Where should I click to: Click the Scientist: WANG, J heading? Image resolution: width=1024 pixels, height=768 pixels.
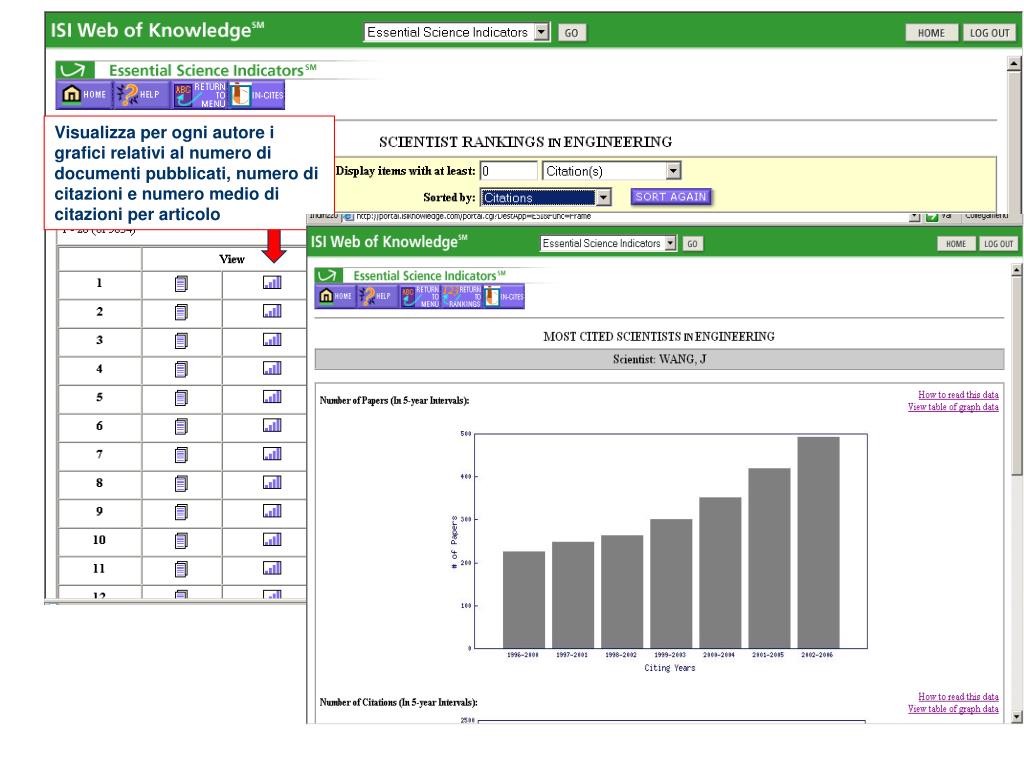click(x=659, y=359)
